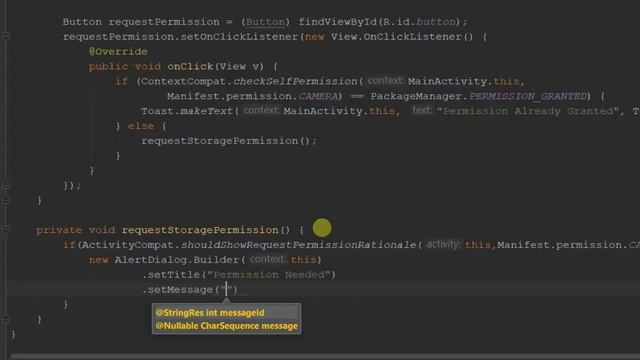
Task: Click 'checkSelfPermission' method call
Action: pyautogui.click(x=296, y=81)
